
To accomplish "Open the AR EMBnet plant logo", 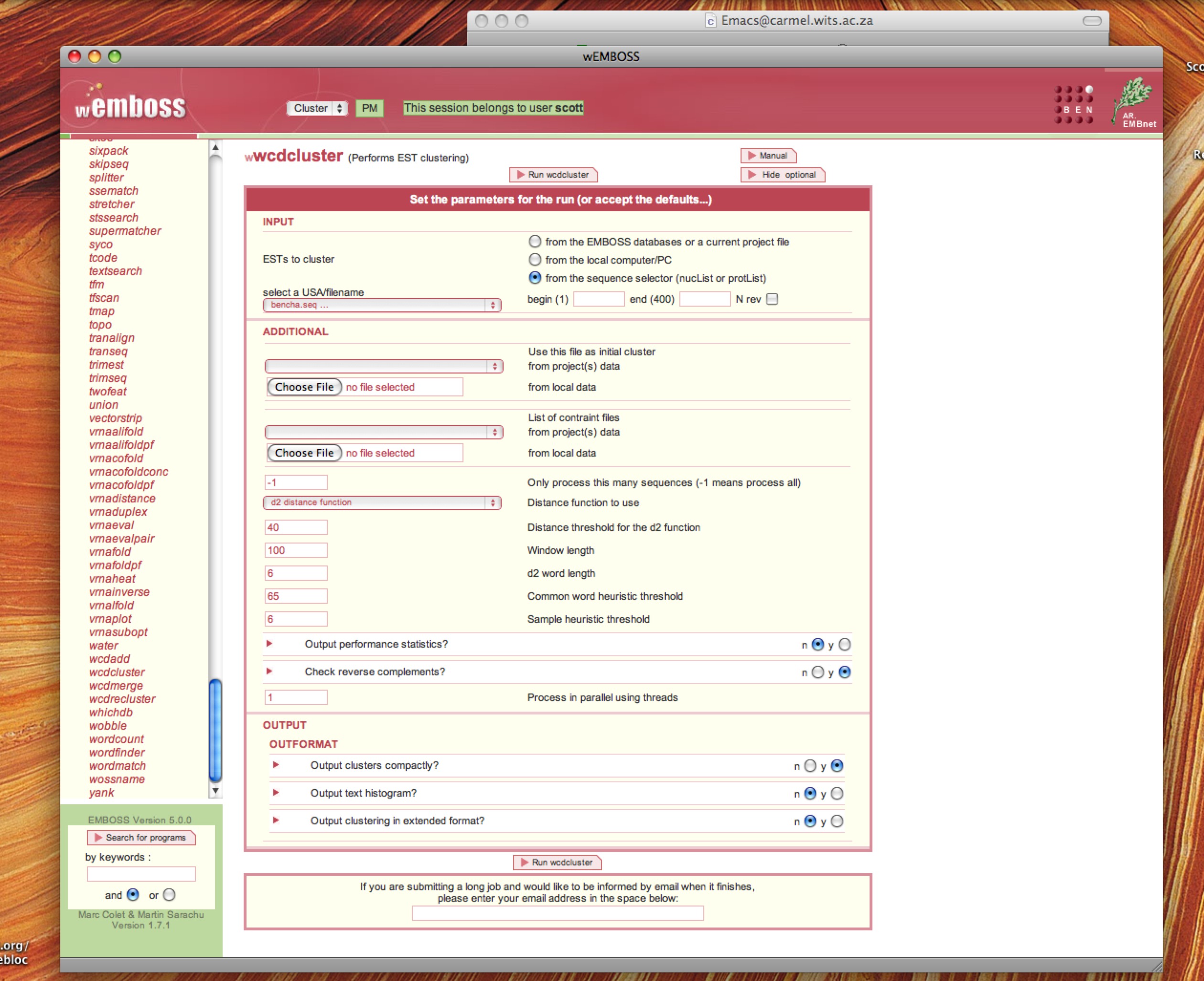I will pos(1134,103).
